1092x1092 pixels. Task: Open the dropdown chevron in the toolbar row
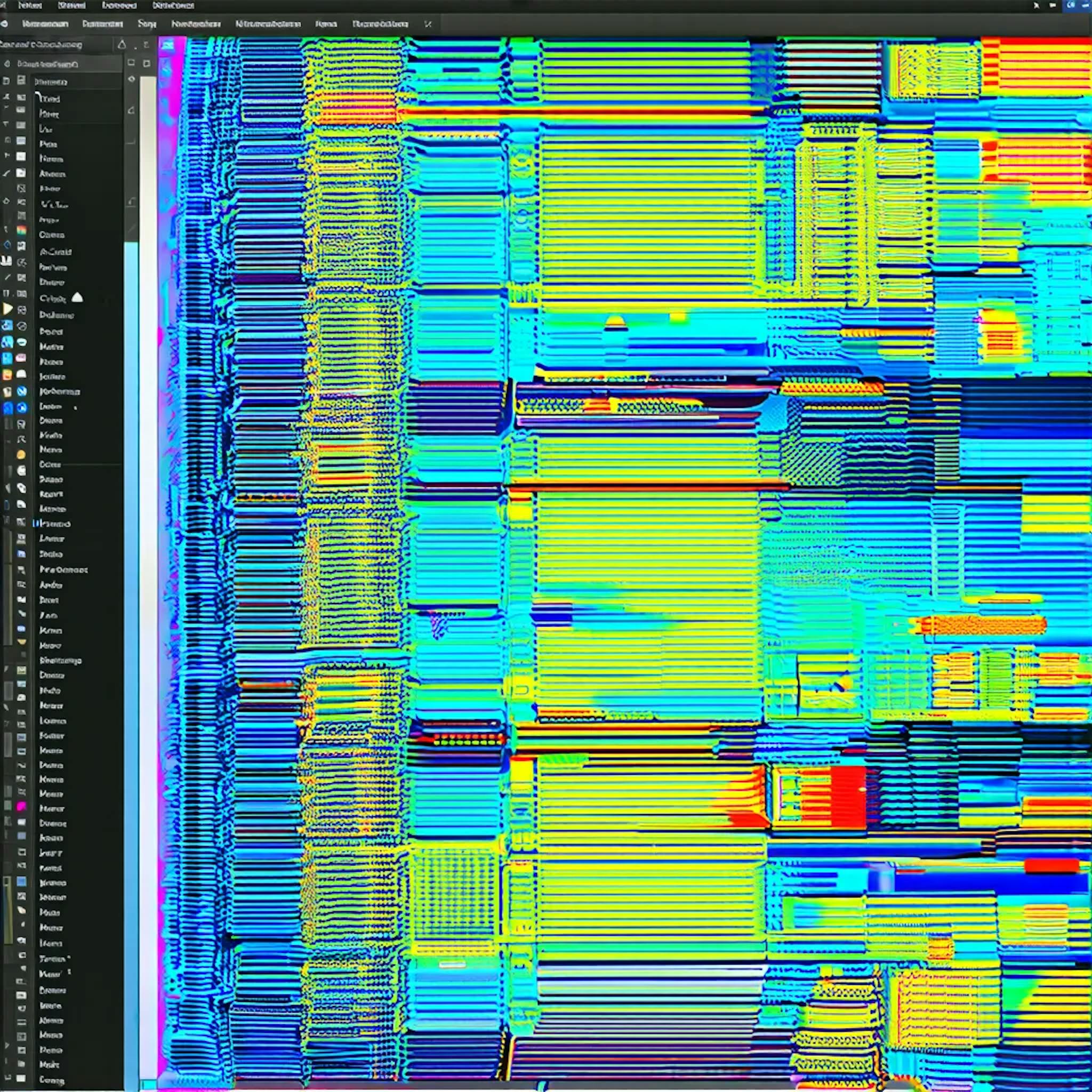click(428, 25)
